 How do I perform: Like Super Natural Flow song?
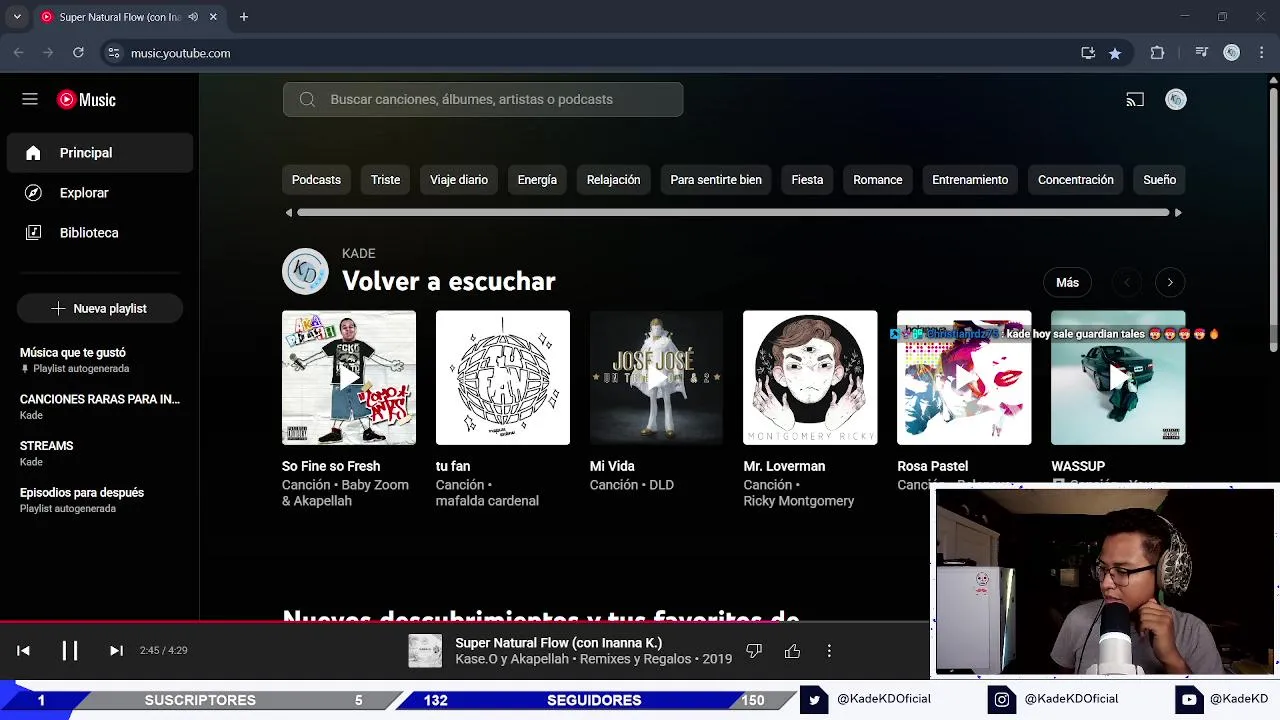point(792,651)
